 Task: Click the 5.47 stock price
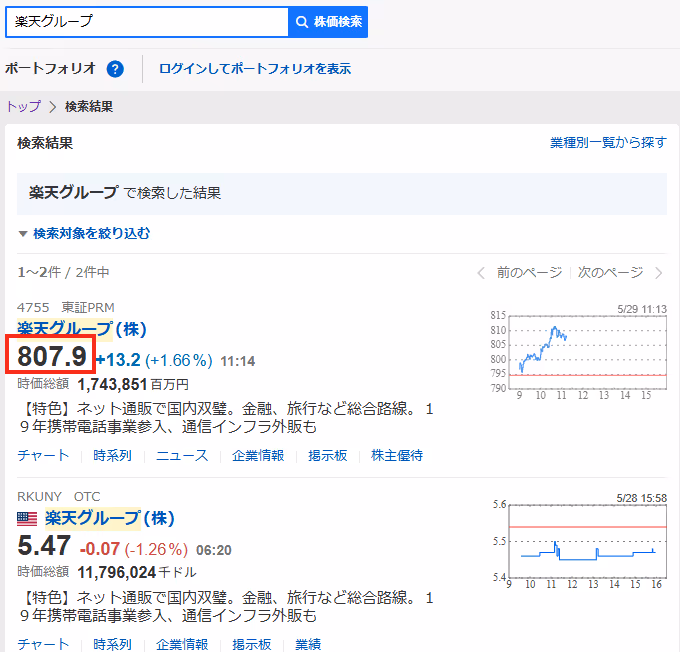(x=44, y=545)
